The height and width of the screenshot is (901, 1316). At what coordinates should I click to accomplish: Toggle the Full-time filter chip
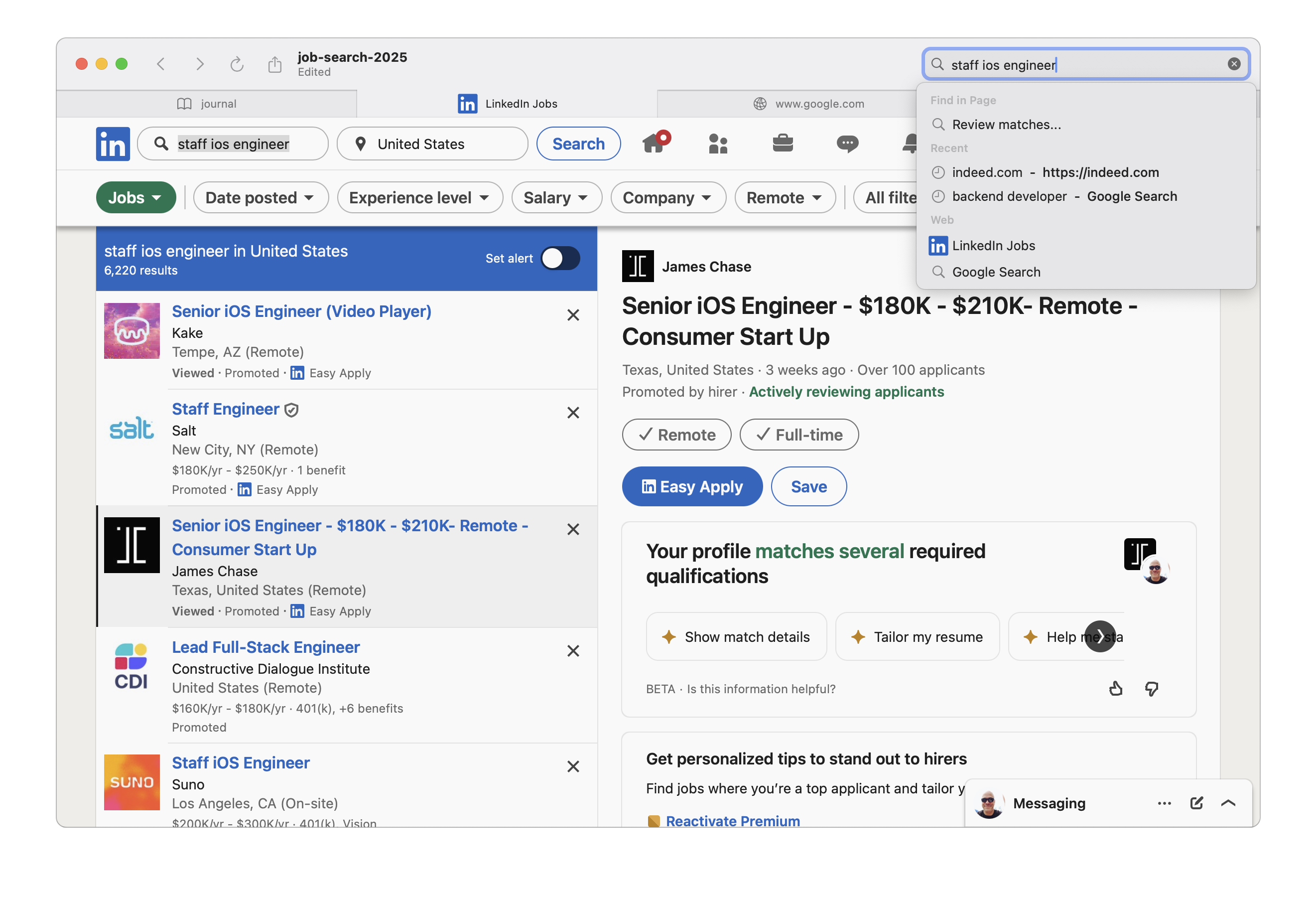(x=798, y=435)
